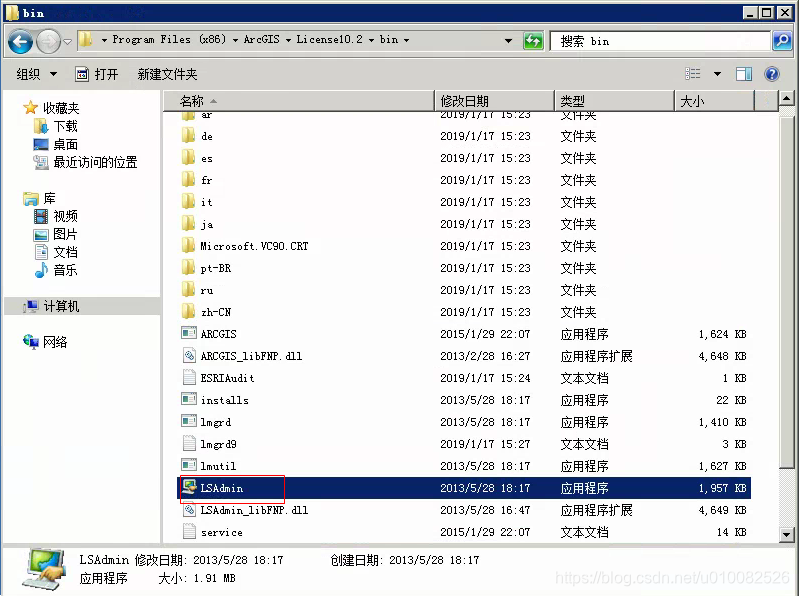
Task: Select the pt-BR folder icon
Action: point(189,267)
